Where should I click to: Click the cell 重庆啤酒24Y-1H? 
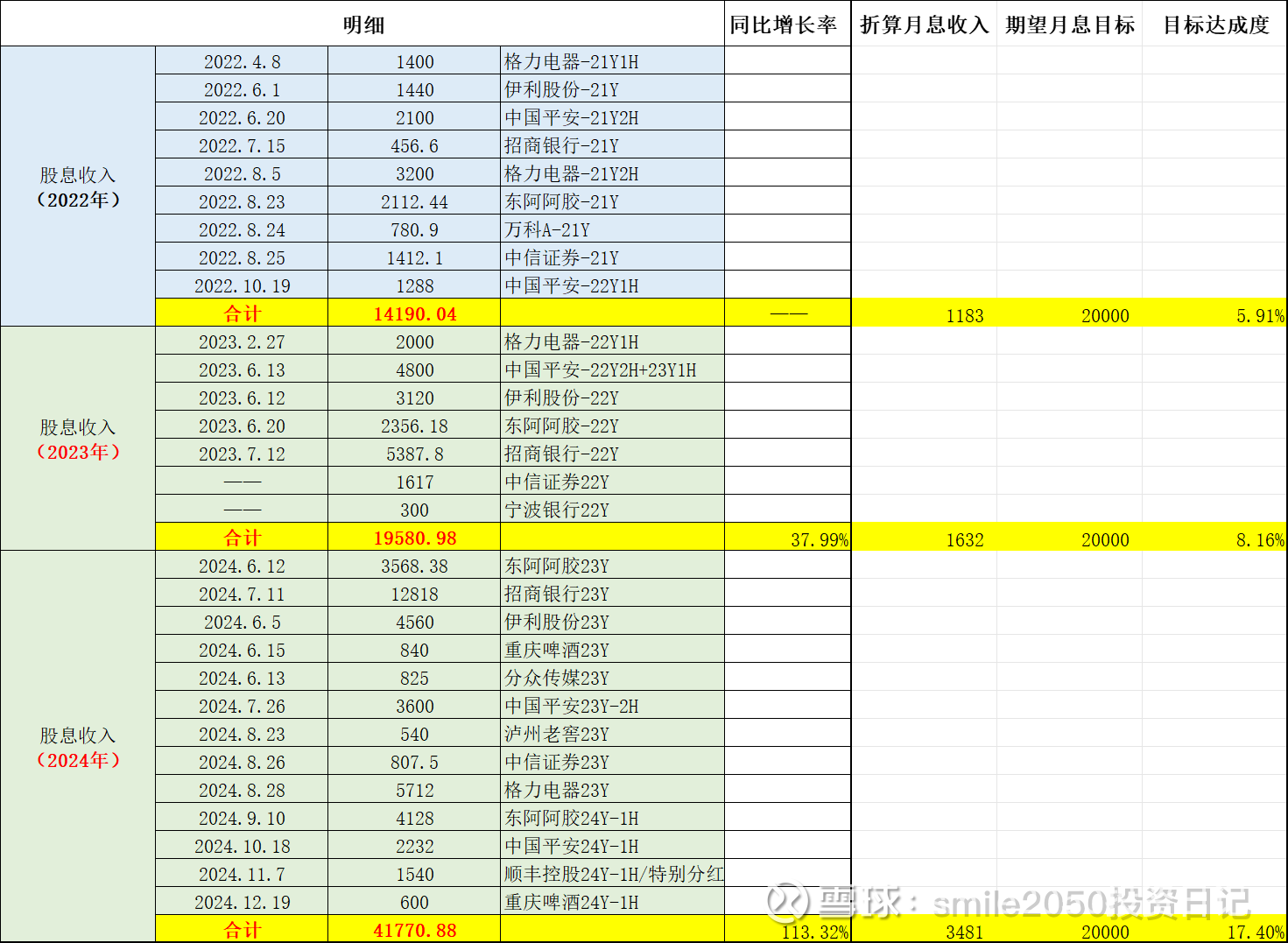[x=612, y=902]
